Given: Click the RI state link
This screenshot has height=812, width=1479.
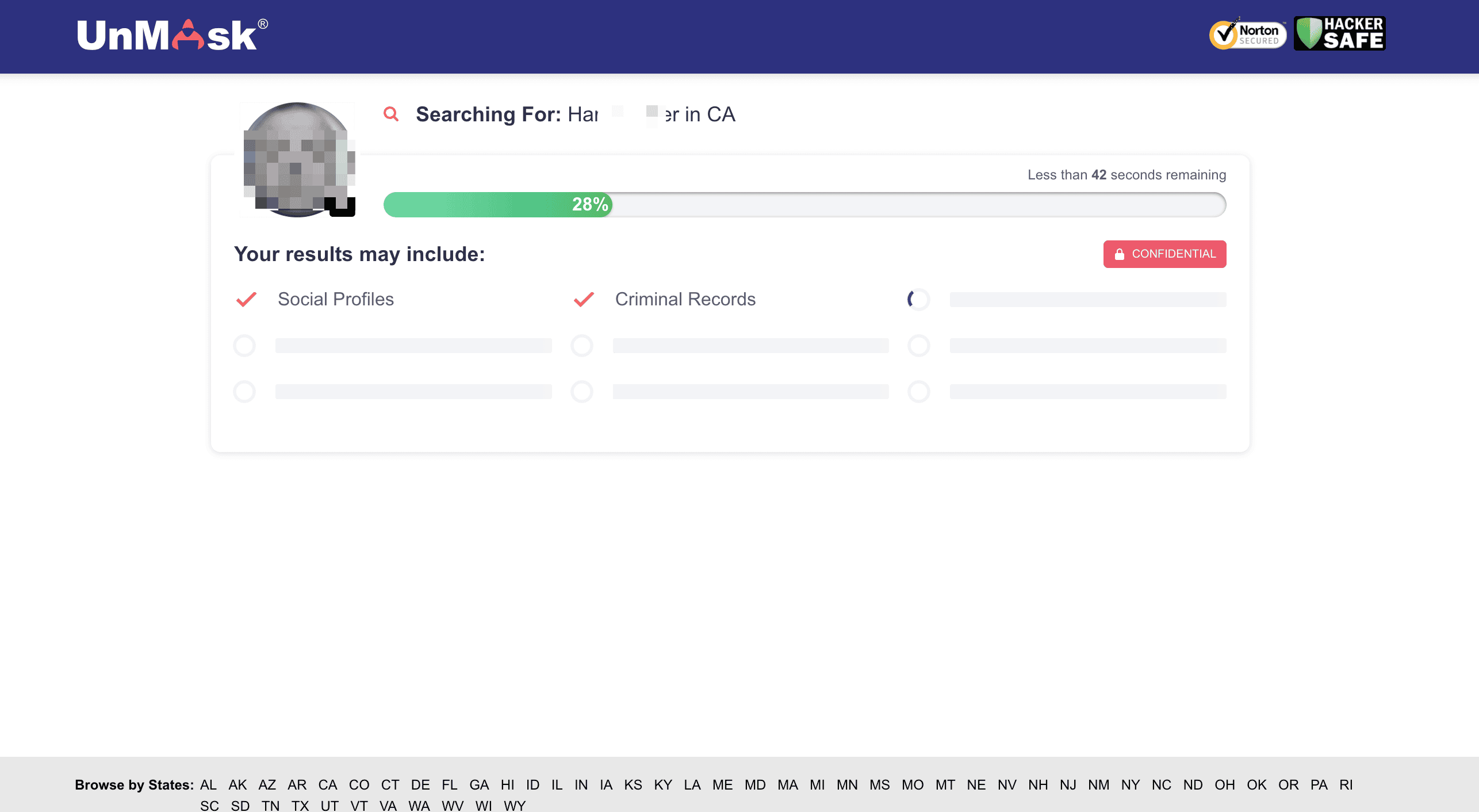Looking at the screenshot, I should pos(1346,785).
